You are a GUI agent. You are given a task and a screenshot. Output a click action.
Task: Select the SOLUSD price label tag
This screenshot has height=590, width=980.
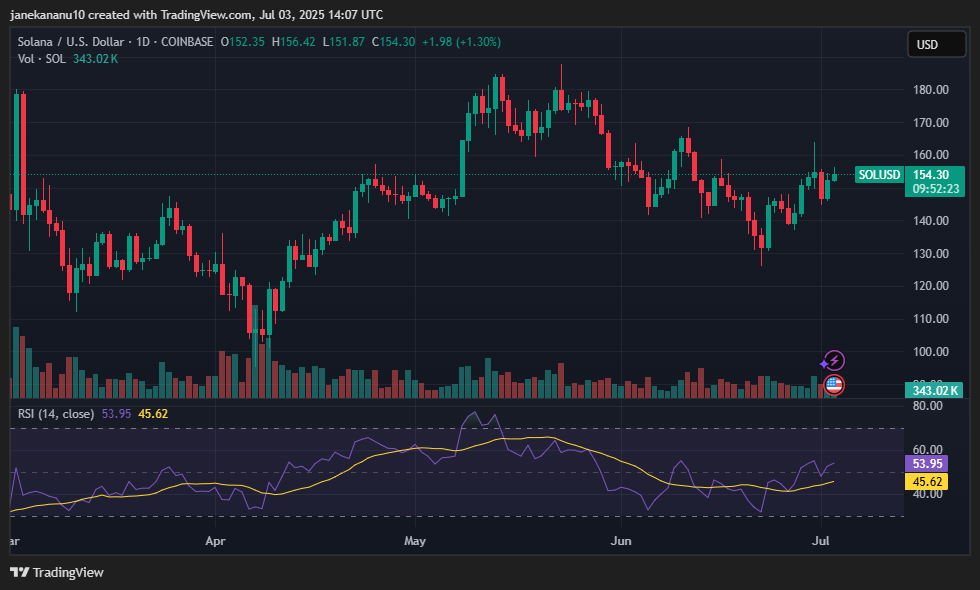coord(879,174)
